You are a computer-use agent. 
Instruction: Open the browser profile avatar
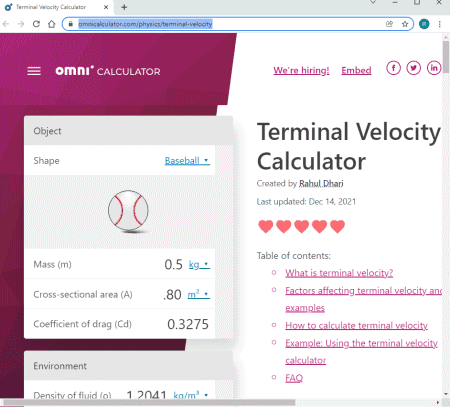[424, 24]
